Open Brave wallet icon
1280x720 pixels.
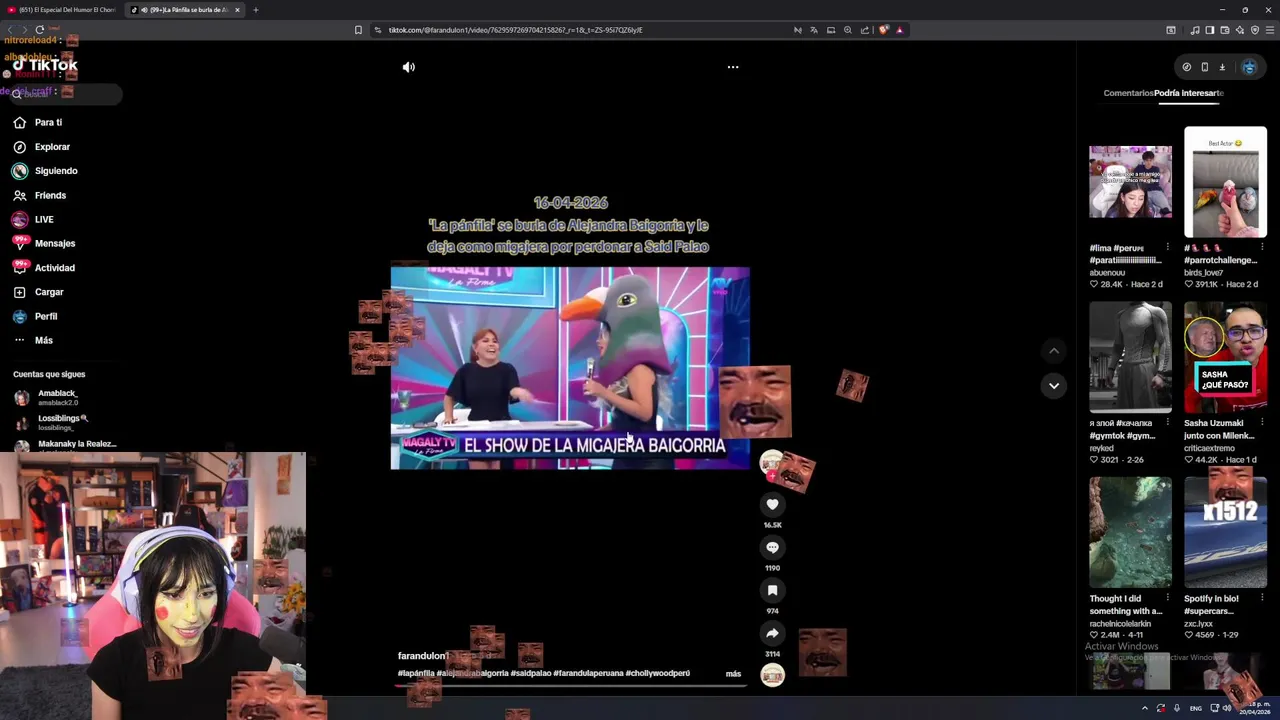click(1225, 30)
